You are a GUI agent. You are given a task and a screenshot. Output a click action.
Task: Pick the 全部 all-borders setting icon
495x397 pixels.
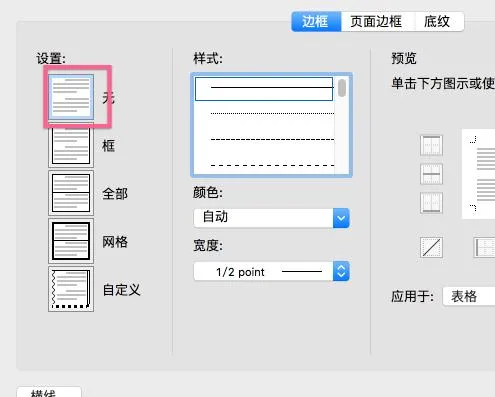click(71, 193)
